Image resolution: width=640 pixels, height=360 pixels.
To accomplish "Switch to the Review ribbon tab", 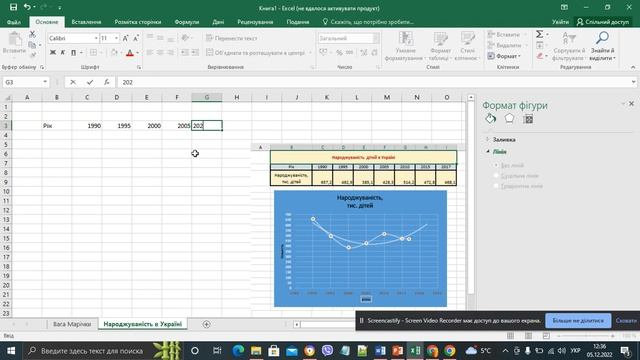I will (255, 22).
